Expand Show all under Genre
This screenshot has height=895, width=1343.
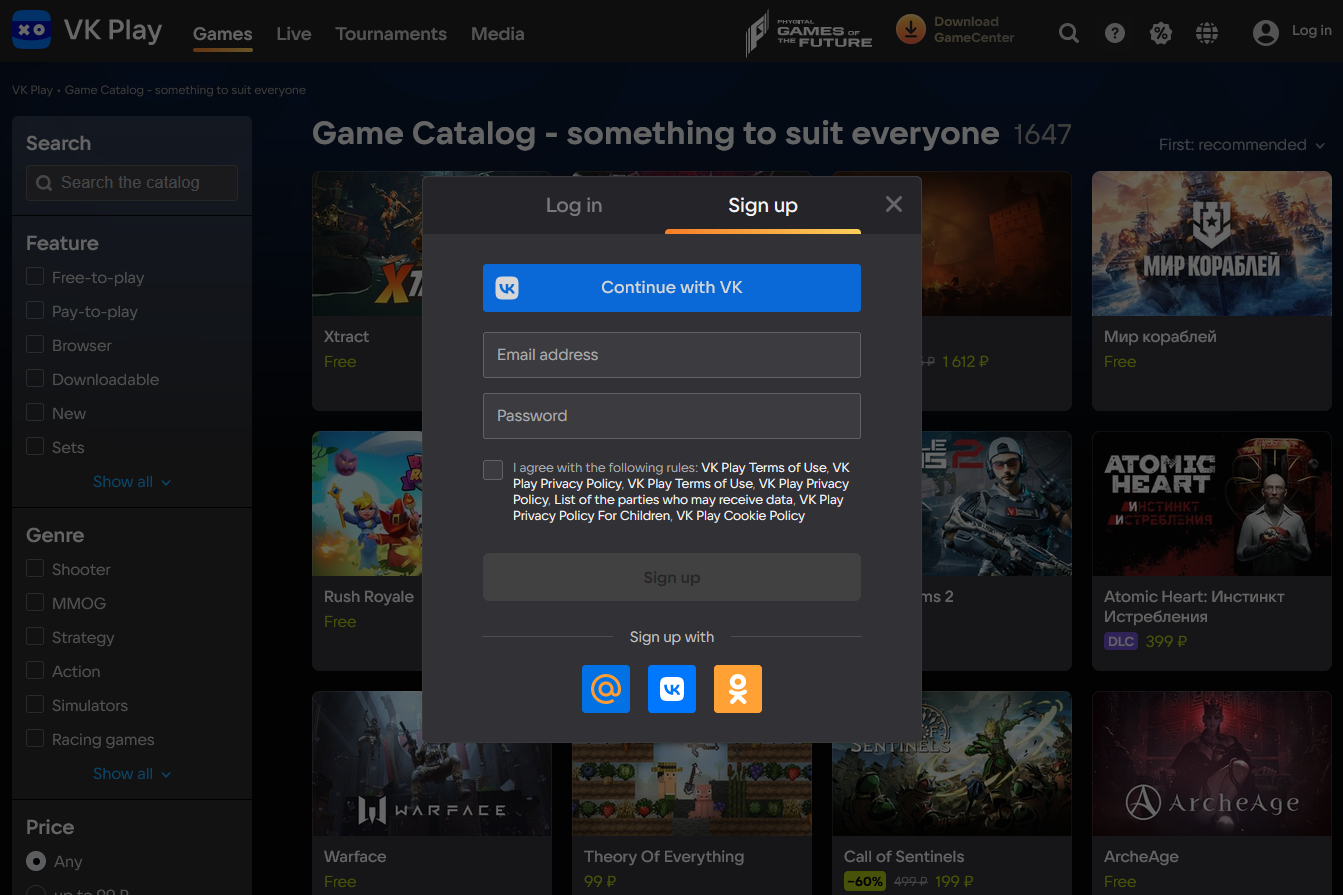(131, 774)
